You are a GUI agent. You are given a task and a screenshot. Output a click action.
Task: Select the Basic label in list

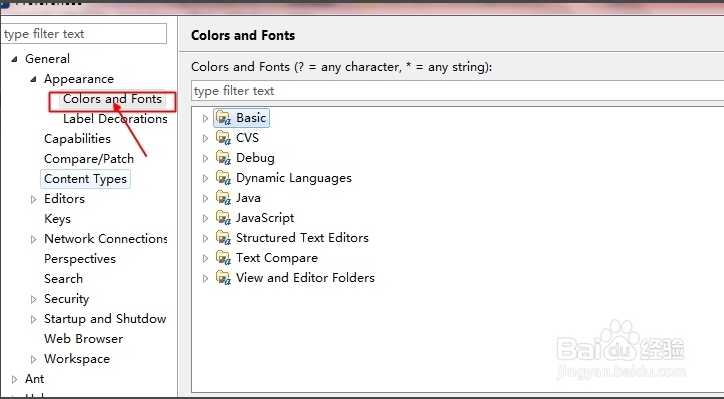[251, 118]
